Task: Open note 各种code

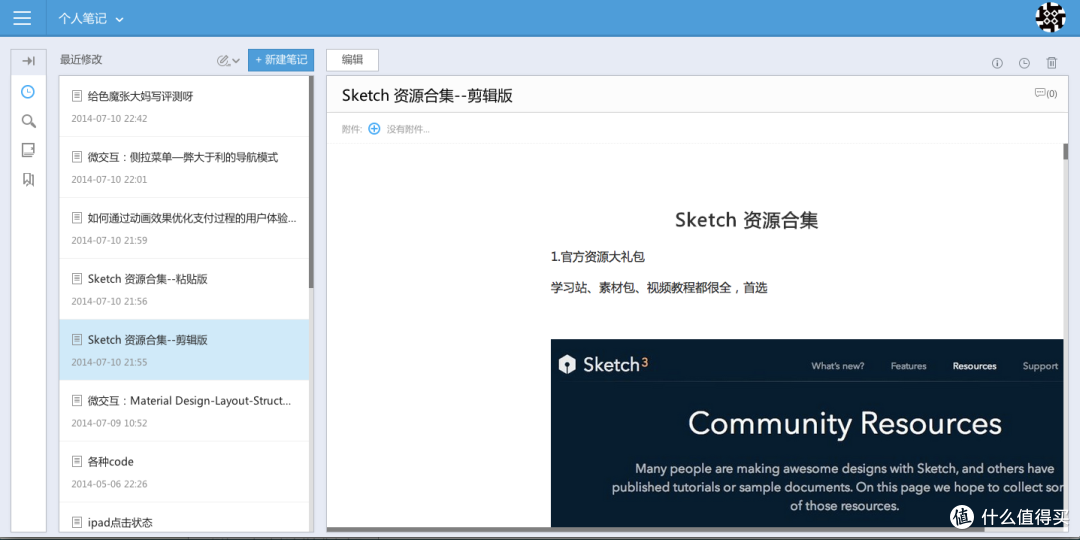Action: pyautogui.click(x=184, y=471)
